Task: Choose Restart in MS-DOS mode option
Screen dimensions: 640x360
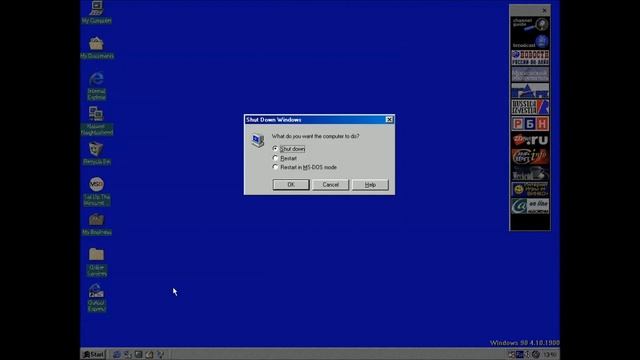Action: click(305, 167)
